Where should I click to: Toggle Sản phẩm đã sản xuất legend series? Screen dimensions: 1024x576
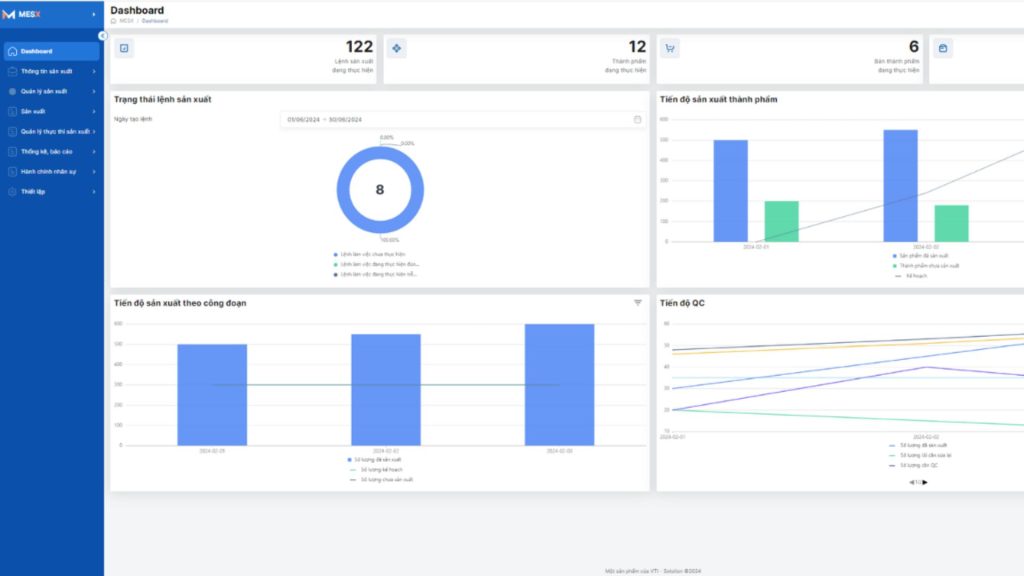point(920,256)
